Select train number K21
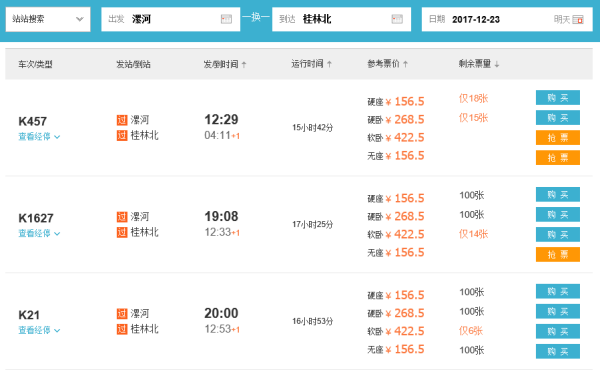600x378 pixels. click(x=29, y=315)
